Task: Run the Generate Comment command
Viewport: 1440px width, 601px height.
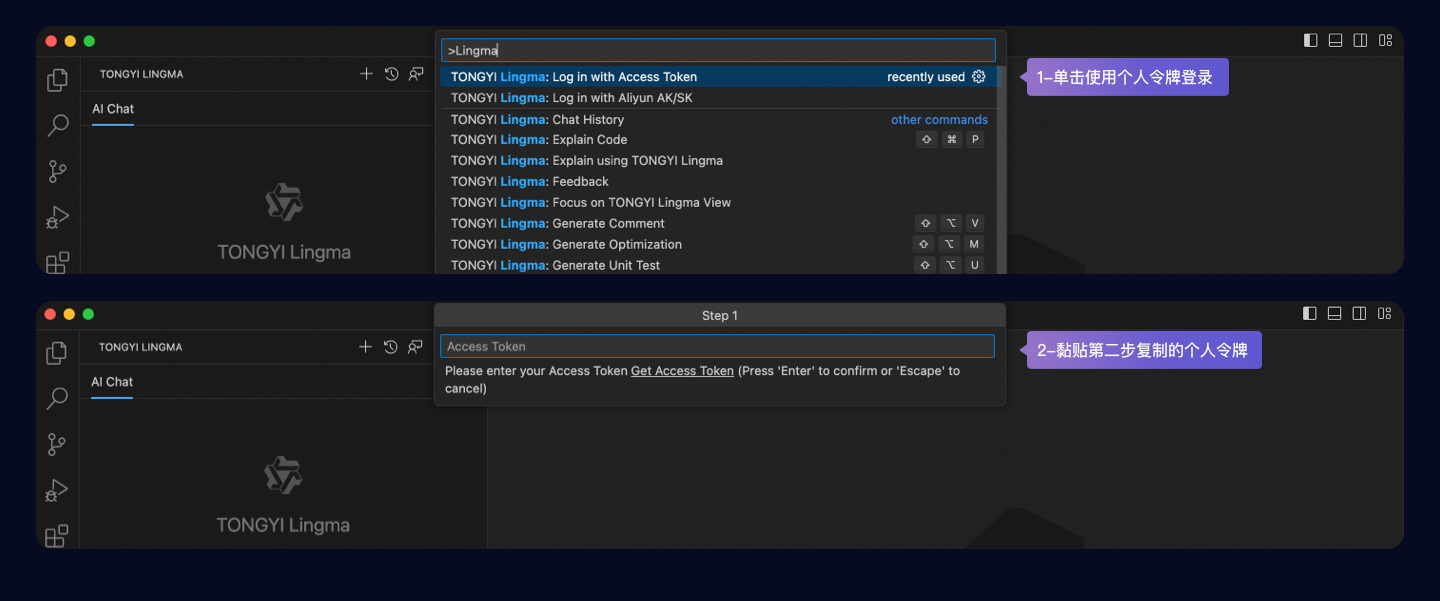Action: [718, 224]
